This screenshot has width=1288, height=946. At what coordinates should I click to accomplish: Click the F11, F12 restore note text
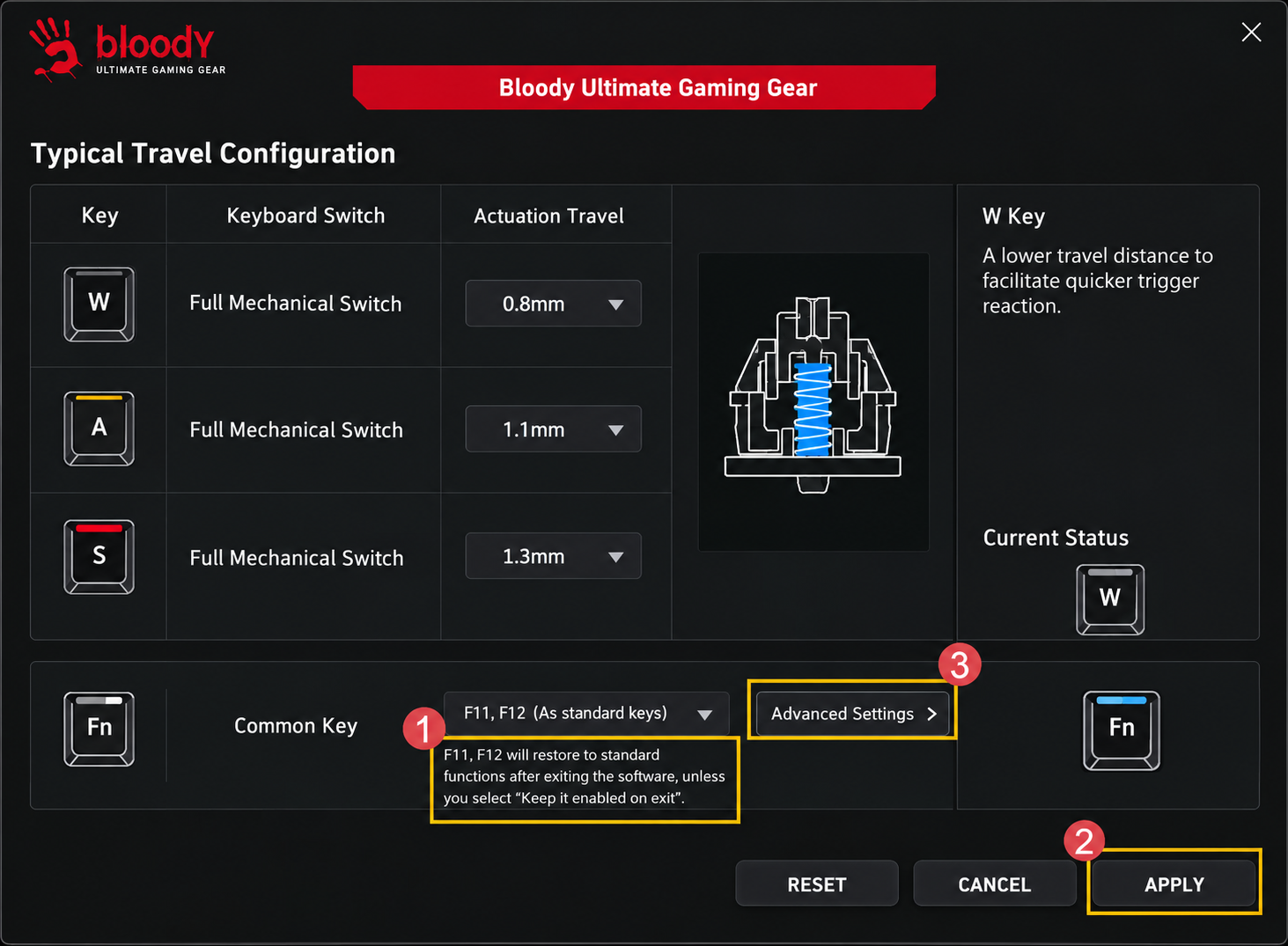pos(585,776)
